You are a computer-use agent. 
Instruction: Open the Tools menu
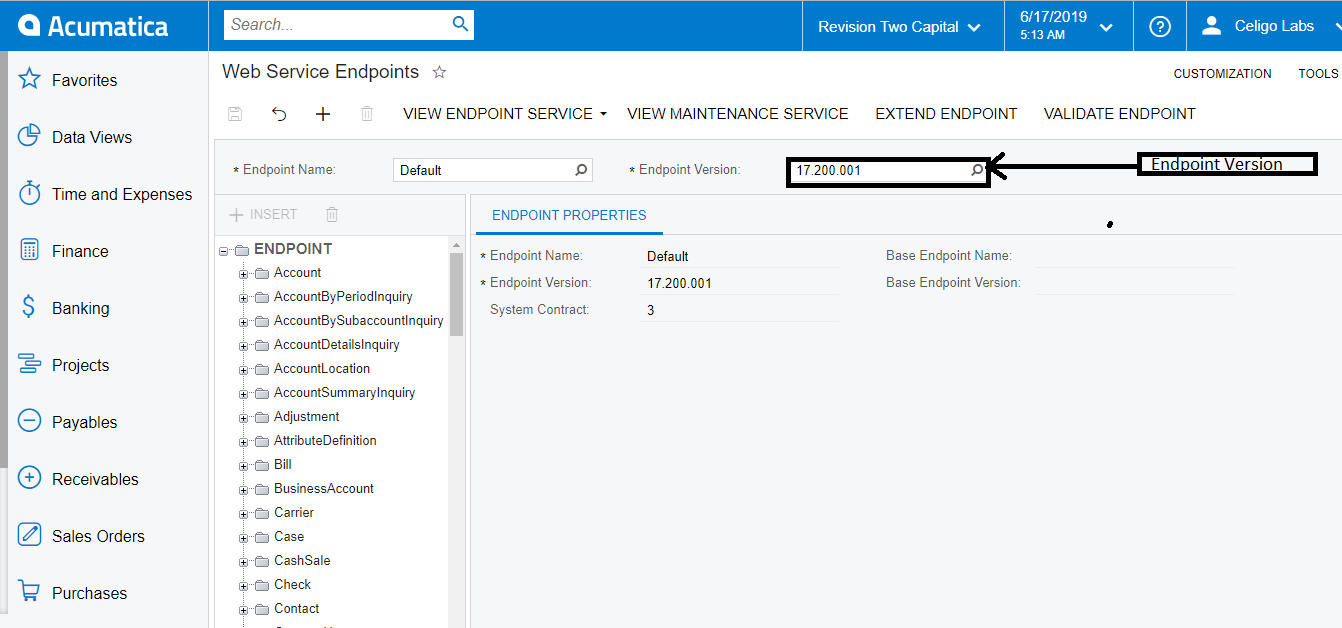point(1318,74)
